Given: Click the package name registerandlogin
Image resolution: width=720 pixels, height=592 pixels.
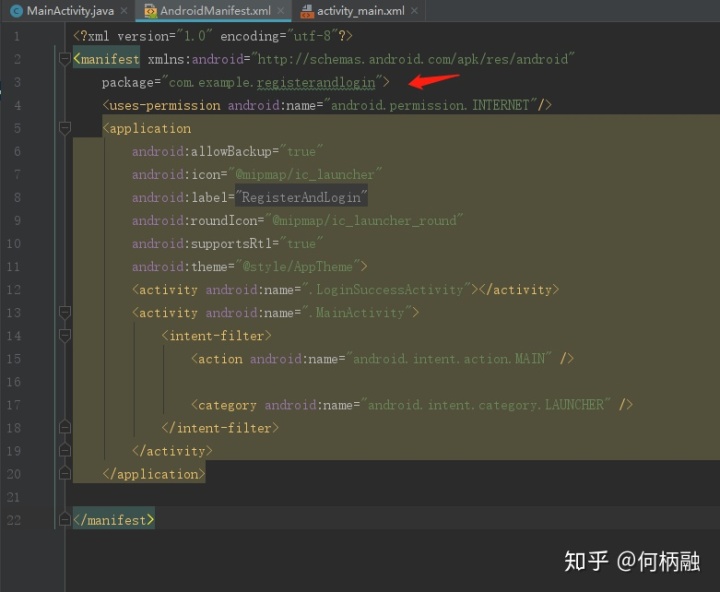Looking at the screenshot, I should (x=316, y=83).
